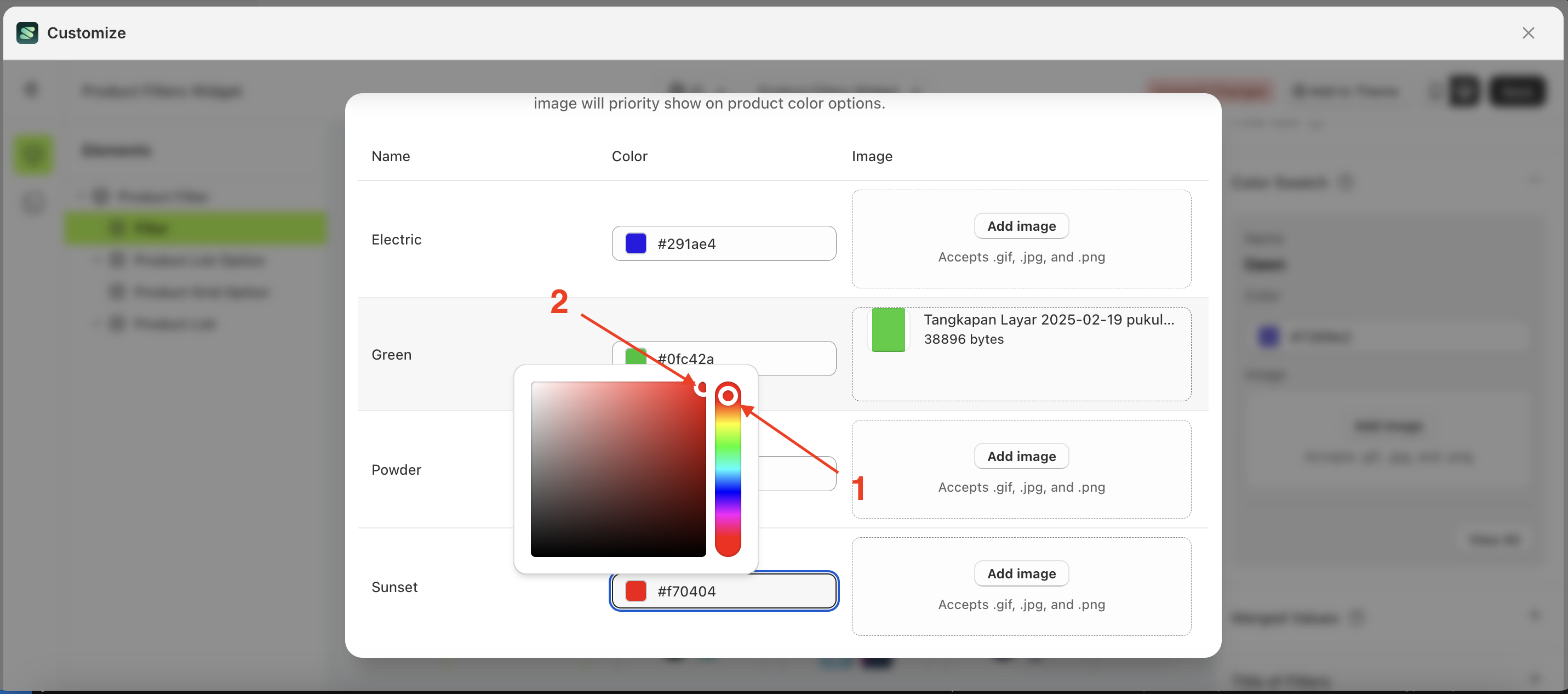
Task: Click the Product Filter element icon in tree
Action: 101,196
